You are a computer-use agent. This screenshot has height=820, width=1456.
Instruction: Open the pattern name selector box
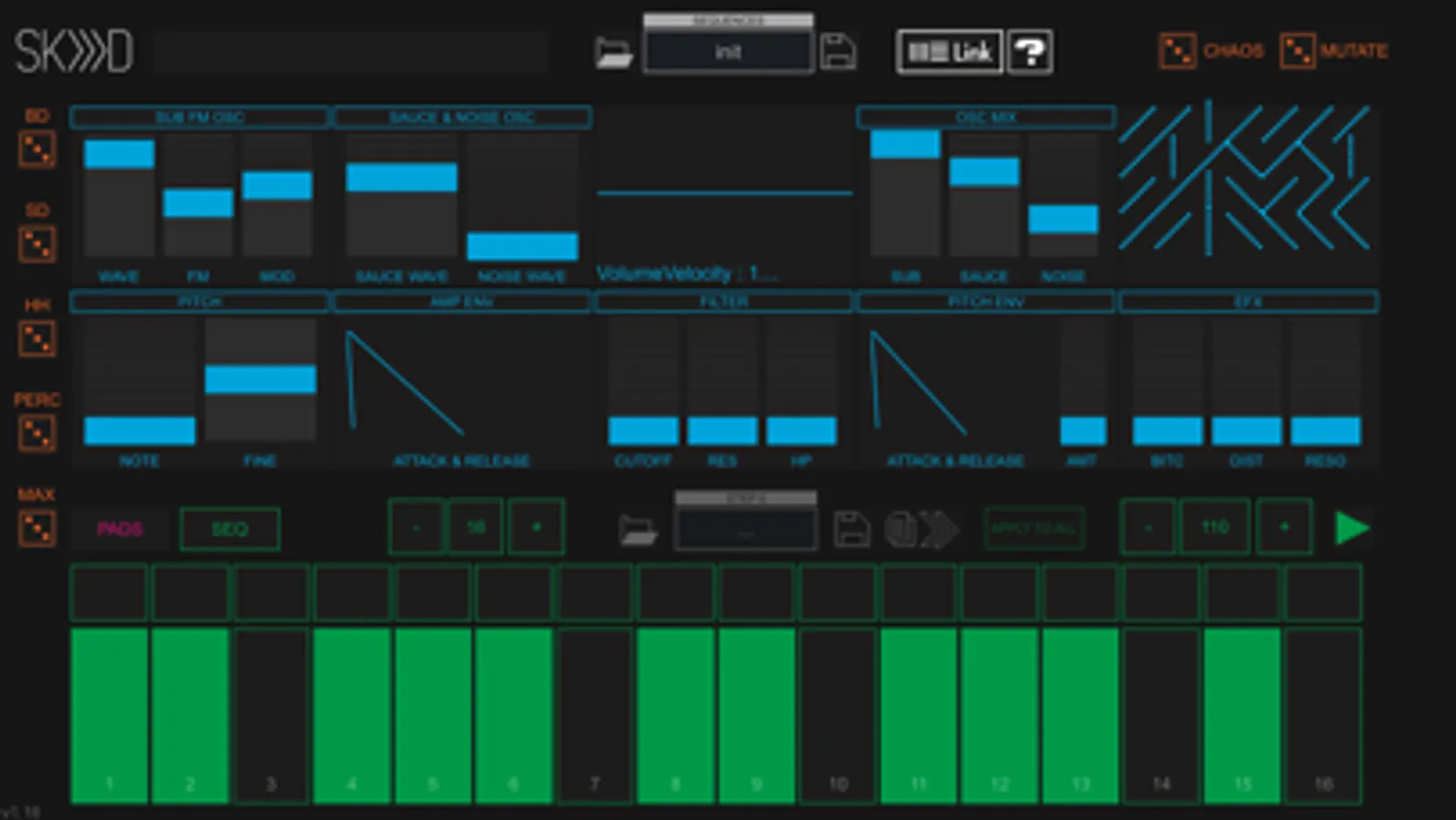(x=745, y=530)
